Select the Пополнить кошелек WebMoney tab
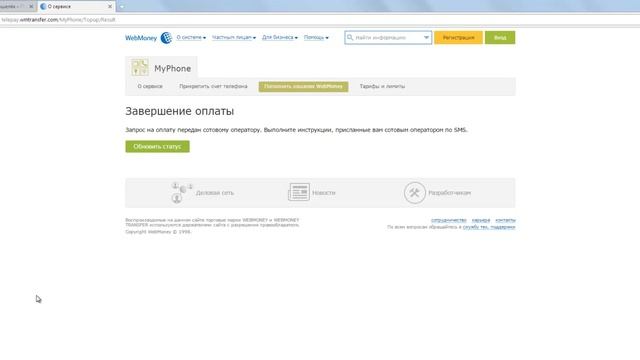Image resolution: width=640 pixels, height=360 pixels. coord(303,87)
